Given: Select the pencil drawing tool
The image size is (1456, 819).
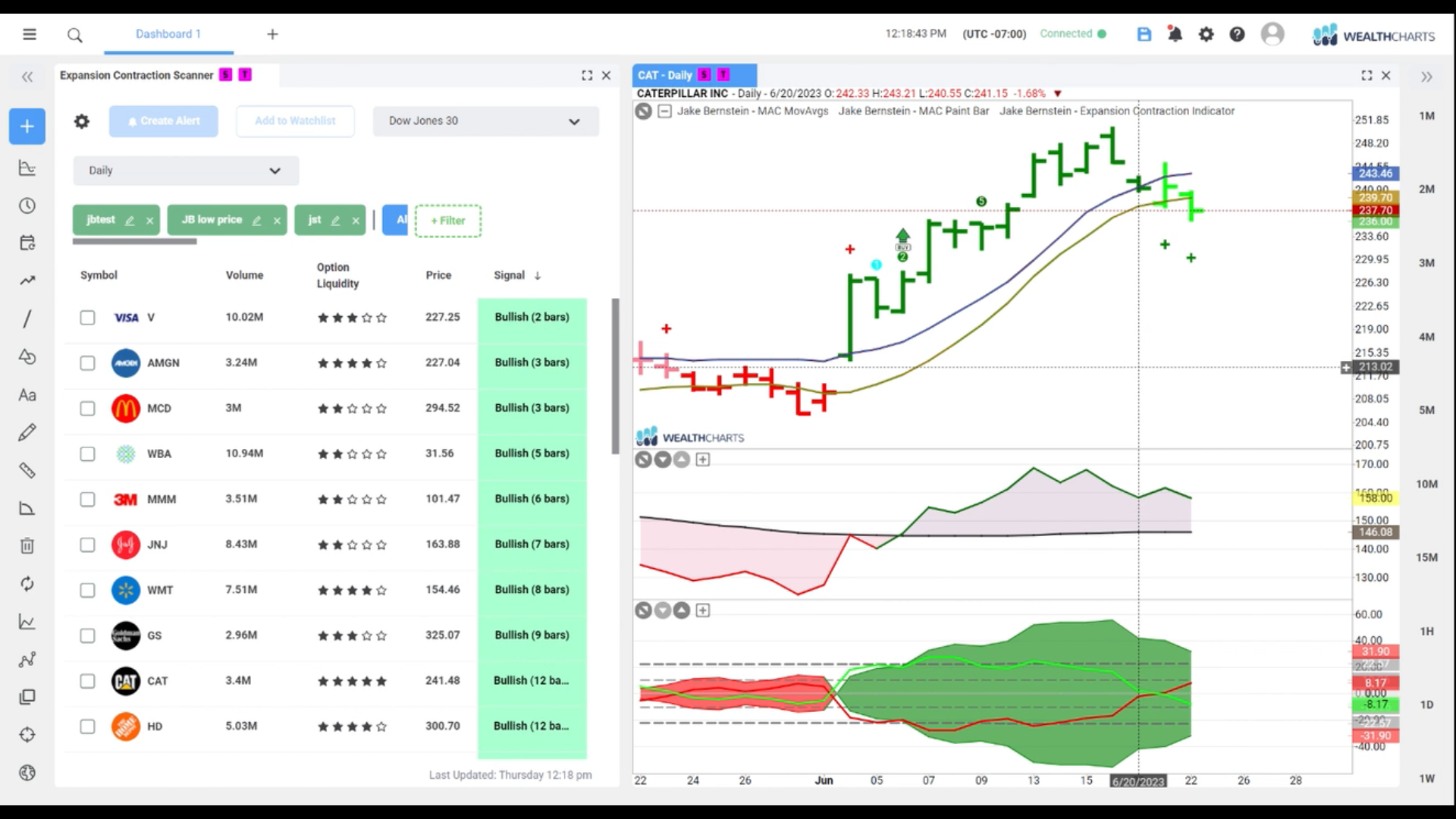Looking at the screenshot, I should coord(27,432).
